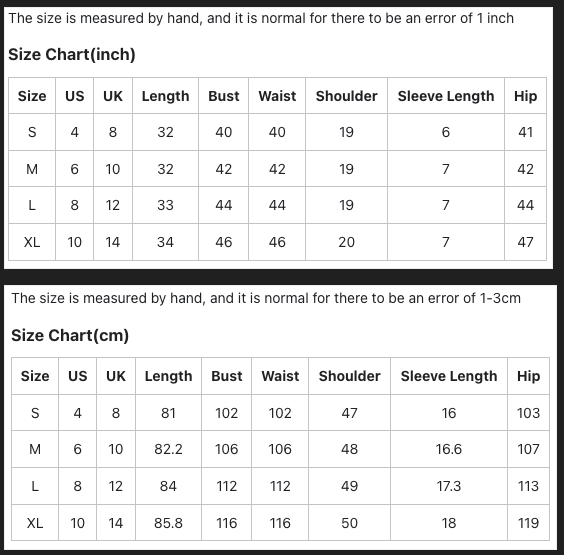Click the Size Chart(inch) heading
This screenshot has width=564, height=555.
click(x=72, y=55)
